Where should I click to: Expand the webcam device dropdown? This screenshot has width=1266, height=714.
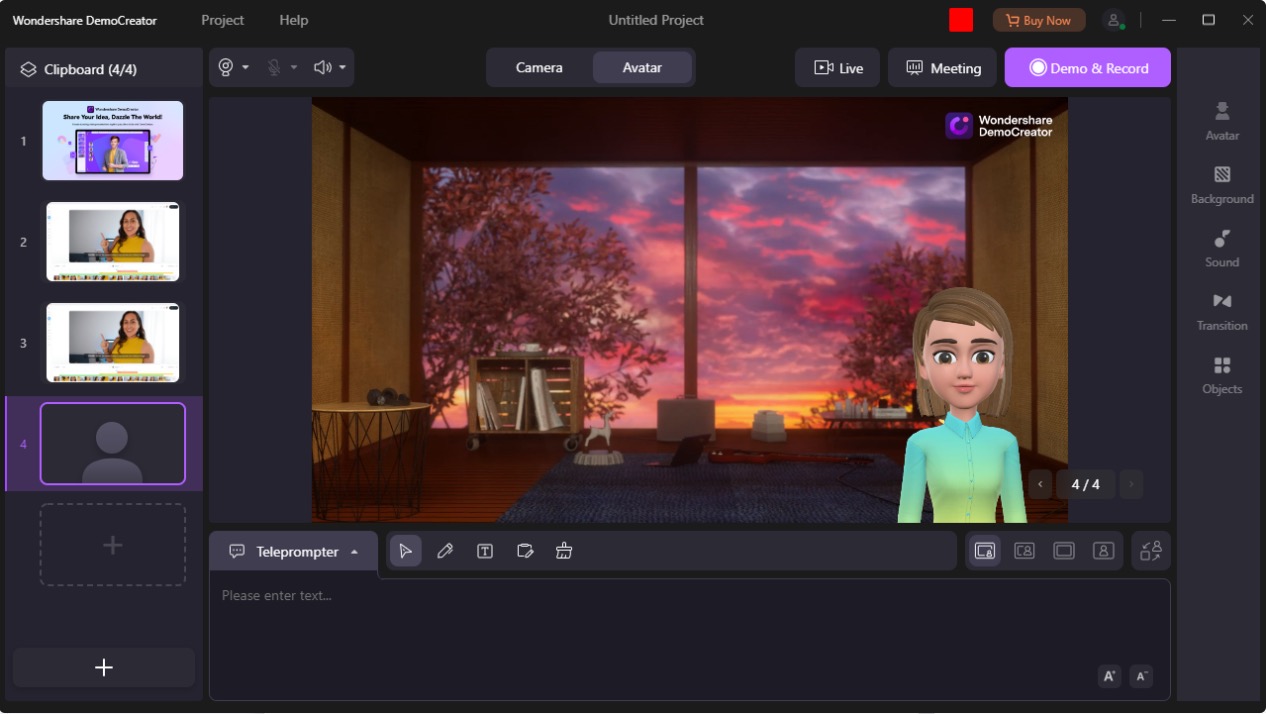coord(245,68)
